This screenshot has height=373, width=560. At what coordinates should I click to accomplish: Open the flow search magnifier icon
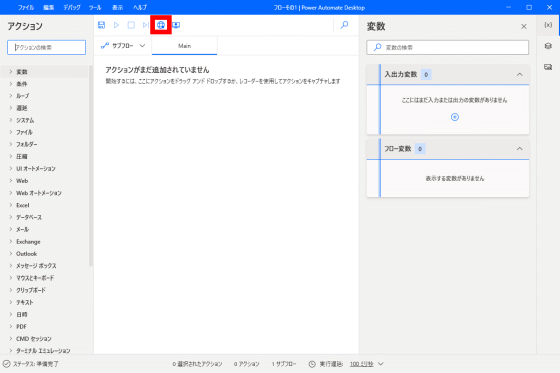[x=344, y=25]
